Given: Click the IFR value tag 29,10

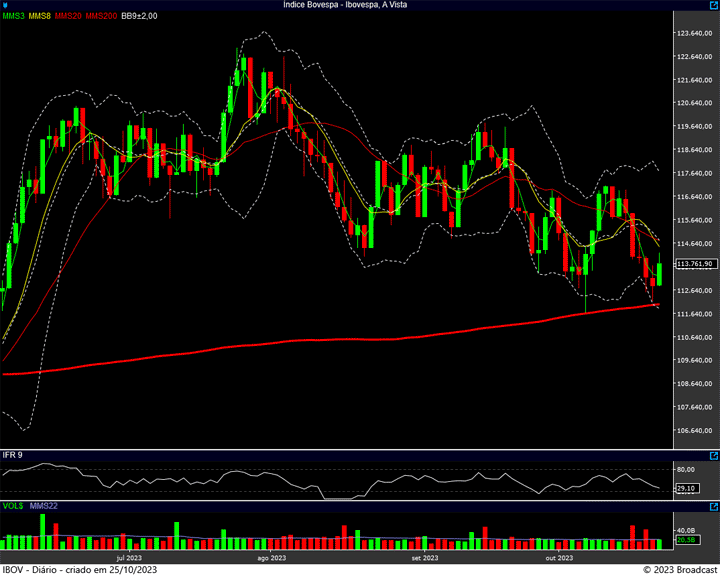Looking at the screenshot, I should coord(686,488).
